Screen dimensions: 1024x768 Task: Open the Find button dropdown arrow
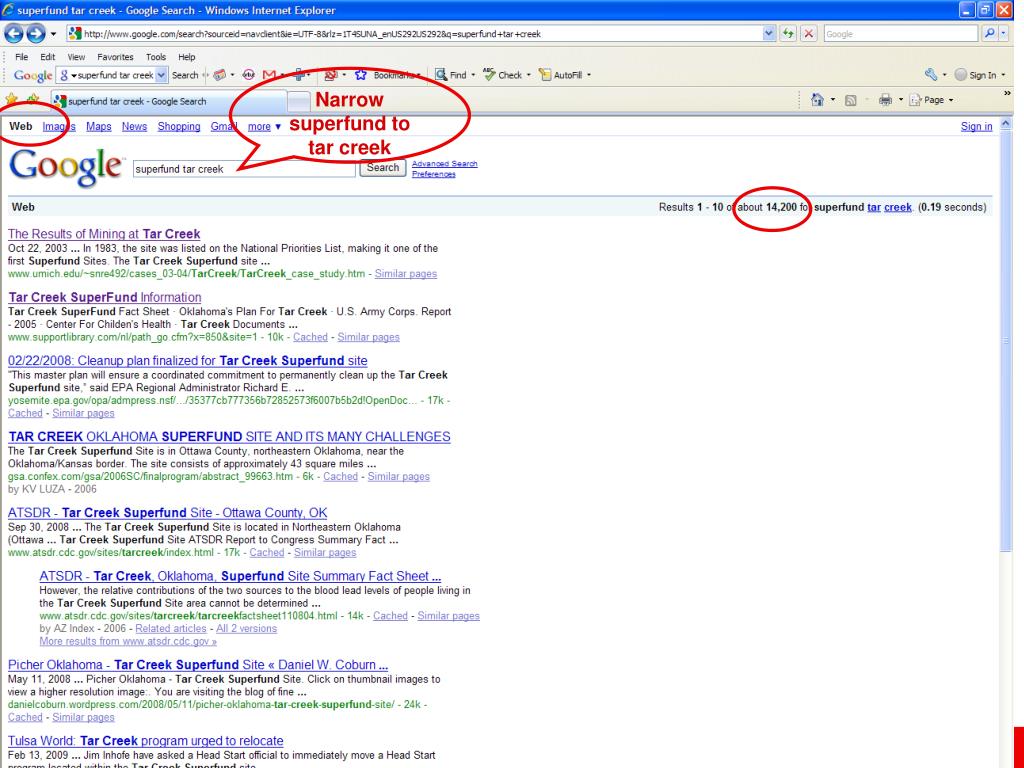point(473,75)
